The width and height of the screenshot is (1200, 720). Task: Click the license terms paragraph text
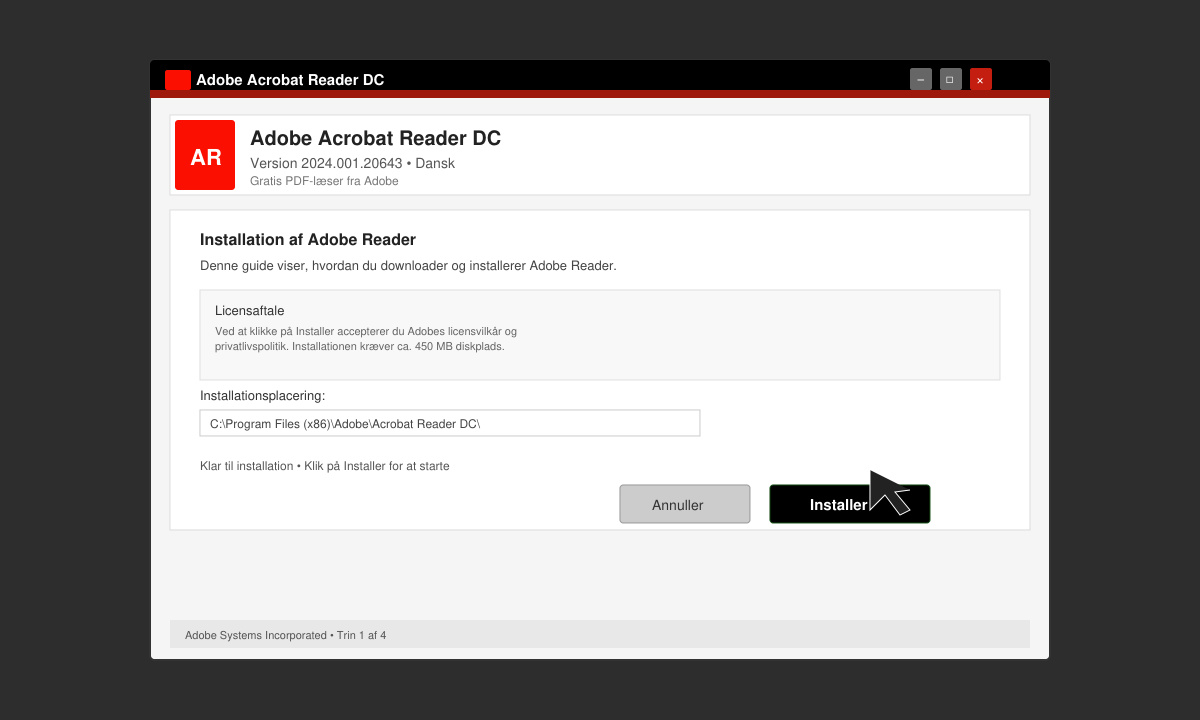(x=366, y=339)
